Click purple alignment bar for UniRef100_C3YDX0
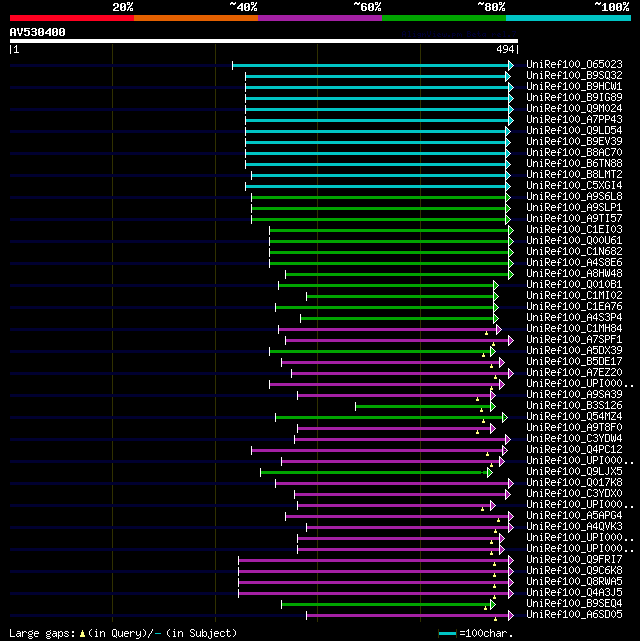This screenshot has height=641, width=640. tap(402, 495)
